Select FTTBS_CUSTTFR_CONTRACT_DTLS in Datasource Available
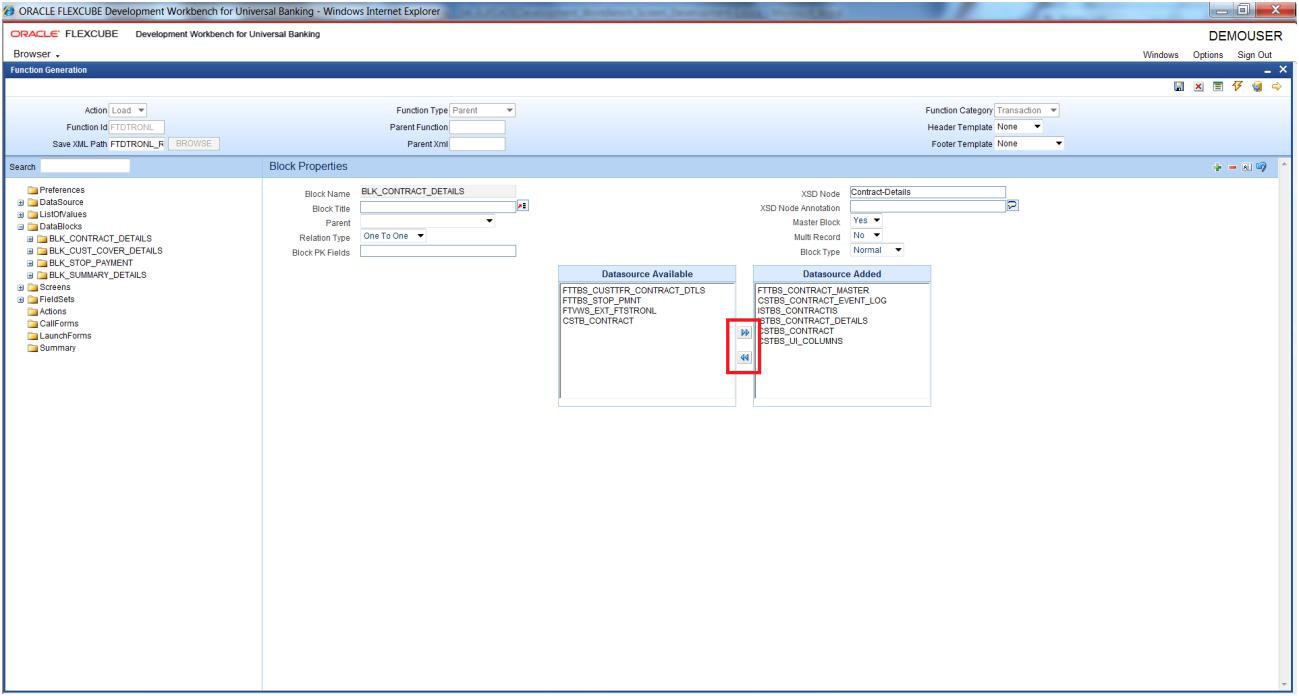 634,290
